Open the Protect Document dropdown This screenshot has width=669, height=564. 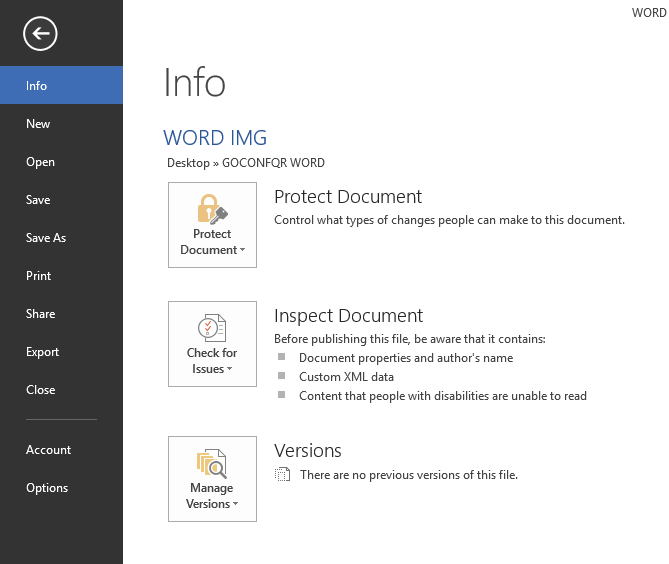coord(212,242)
